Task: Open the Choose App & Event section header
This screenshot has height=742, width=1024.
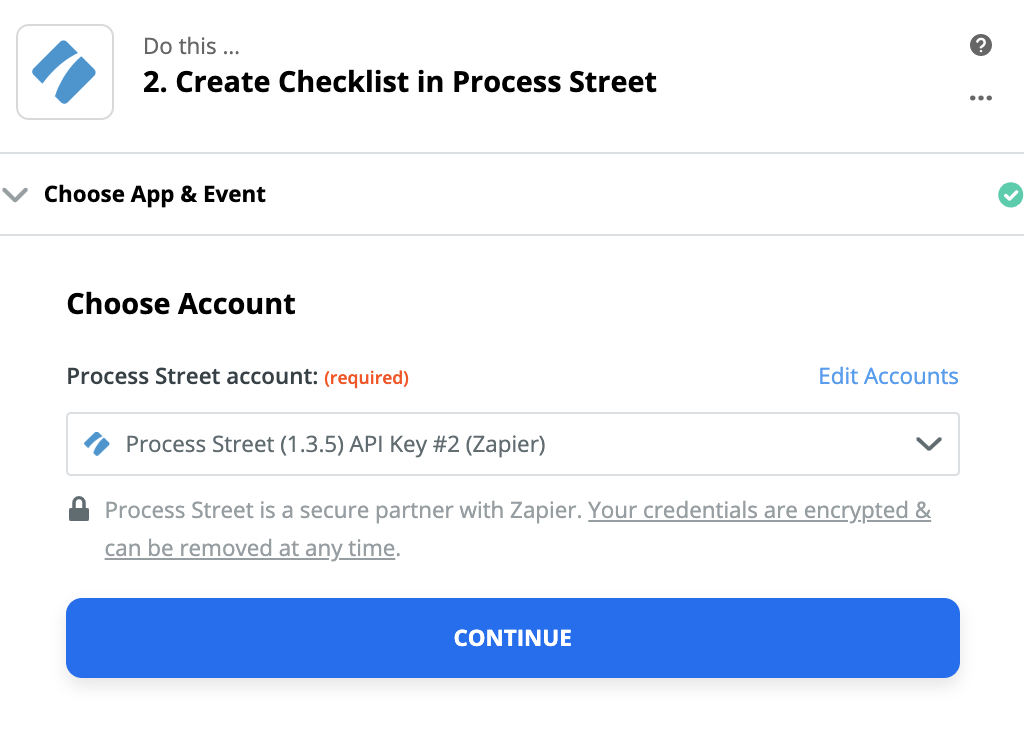Action: tap(155, 194)
